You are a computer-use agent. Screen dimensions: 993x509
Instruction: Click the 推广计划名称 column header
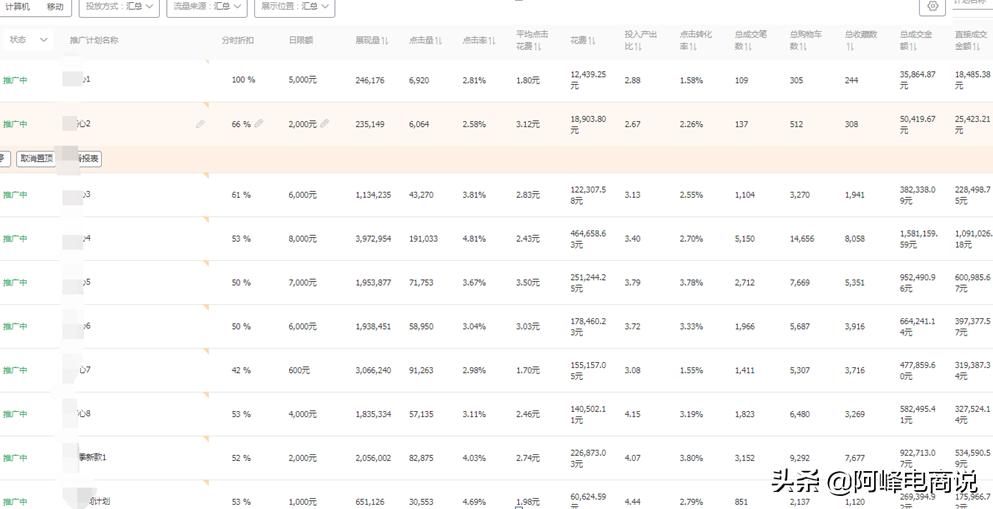coord(94,40)
